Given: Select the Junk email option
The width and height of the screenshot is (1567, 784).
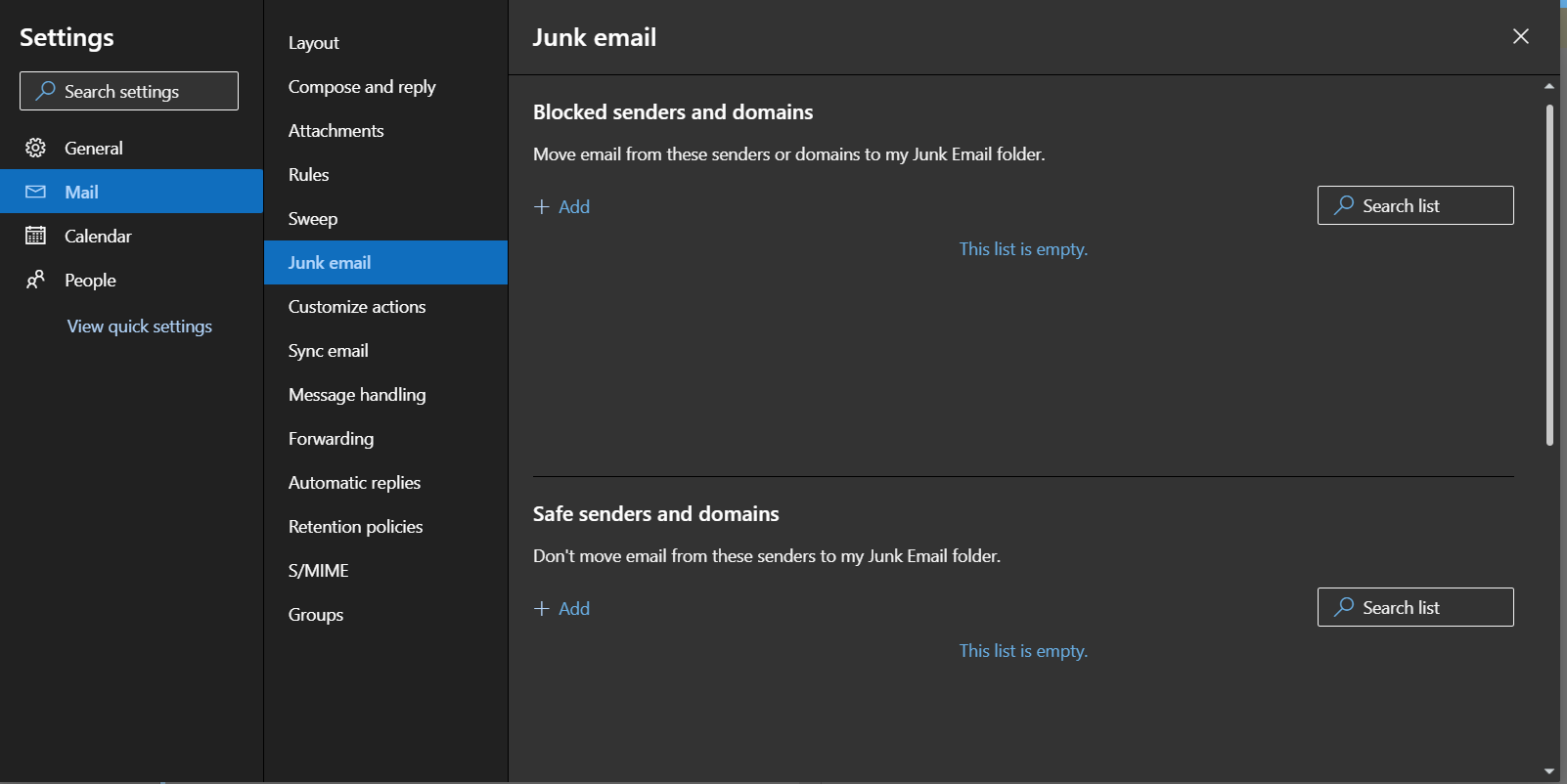Looking at the screenshot, I should (385, 263).
